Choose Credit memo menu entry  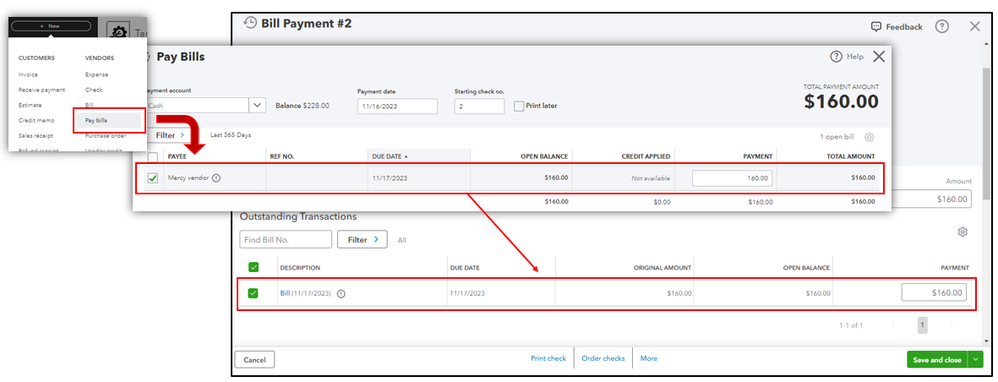tap(36, 120)
